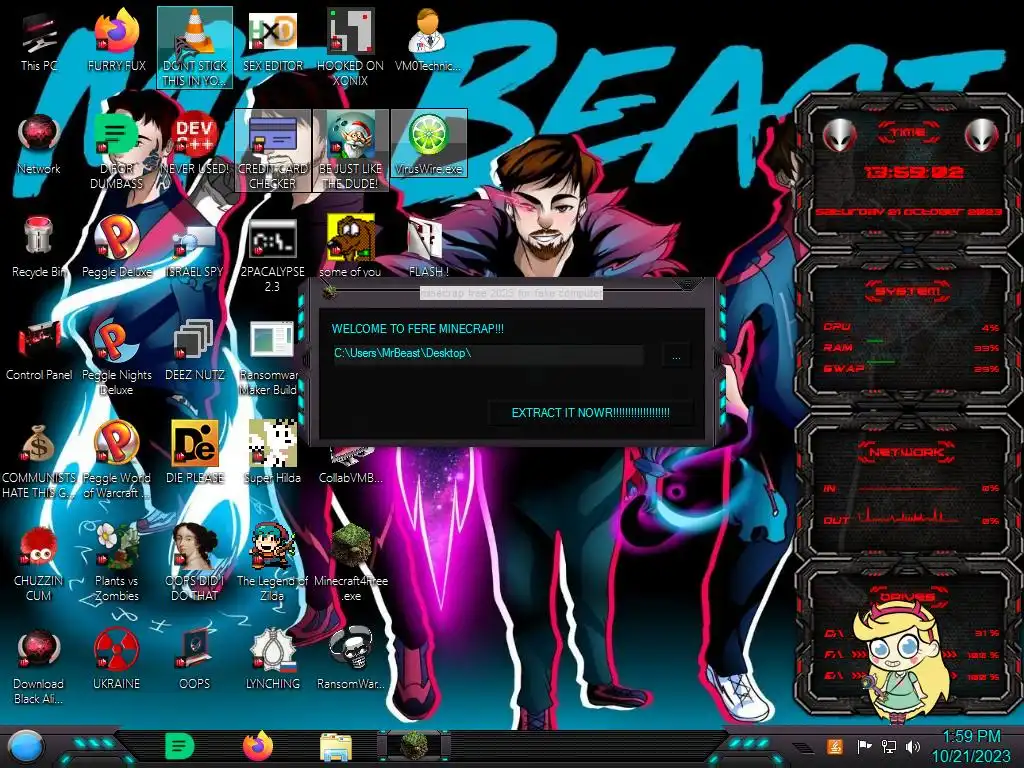Image resolution: width=1024 pixels, height=768 pixels.
Task: Open the DEEZ NUTZ desktop icon
Action: click(195, 350)
